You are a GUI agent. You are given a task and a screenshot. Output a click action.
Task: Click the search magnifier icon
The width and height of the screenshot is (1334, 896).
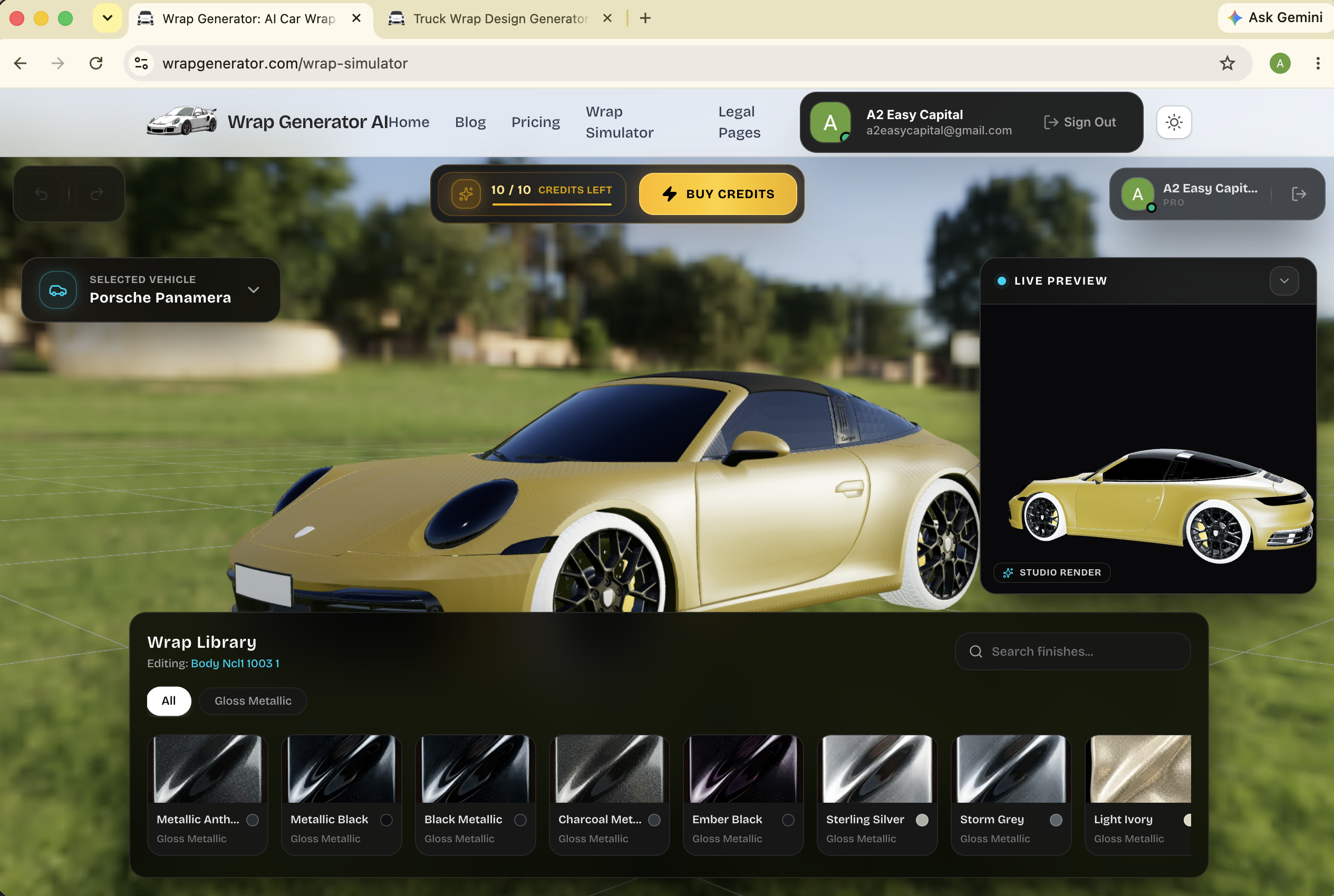coord(975,651)
